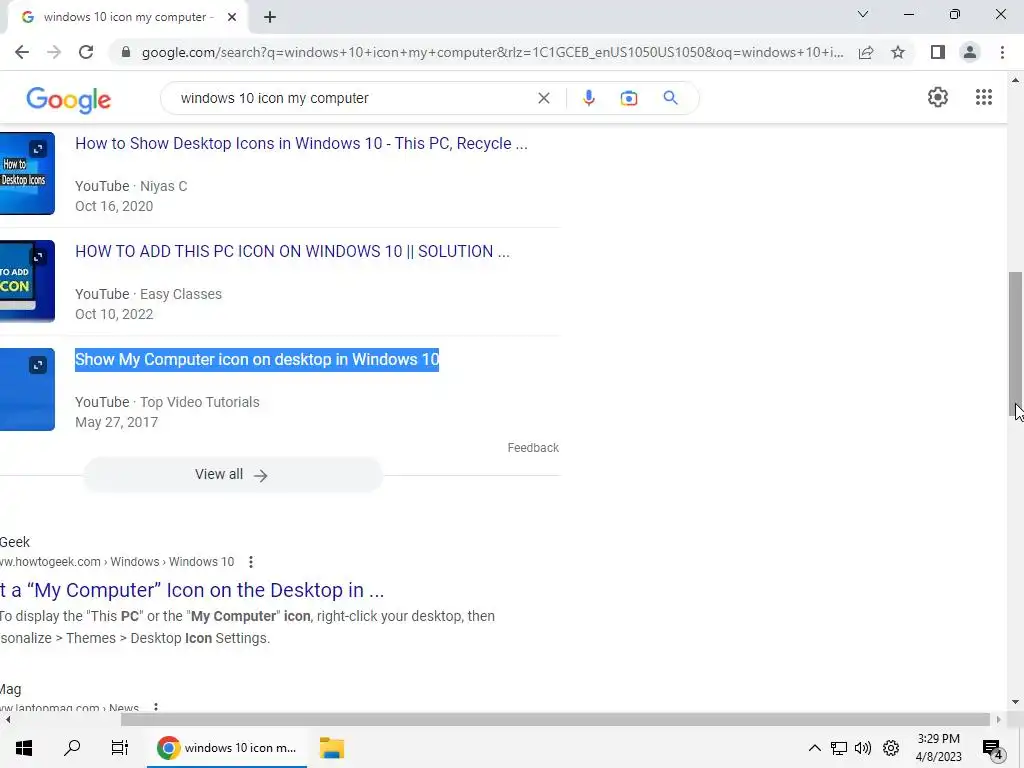
Task: Start a voice search with microphone
Action: pyautogui.click(x=588, y=98)
